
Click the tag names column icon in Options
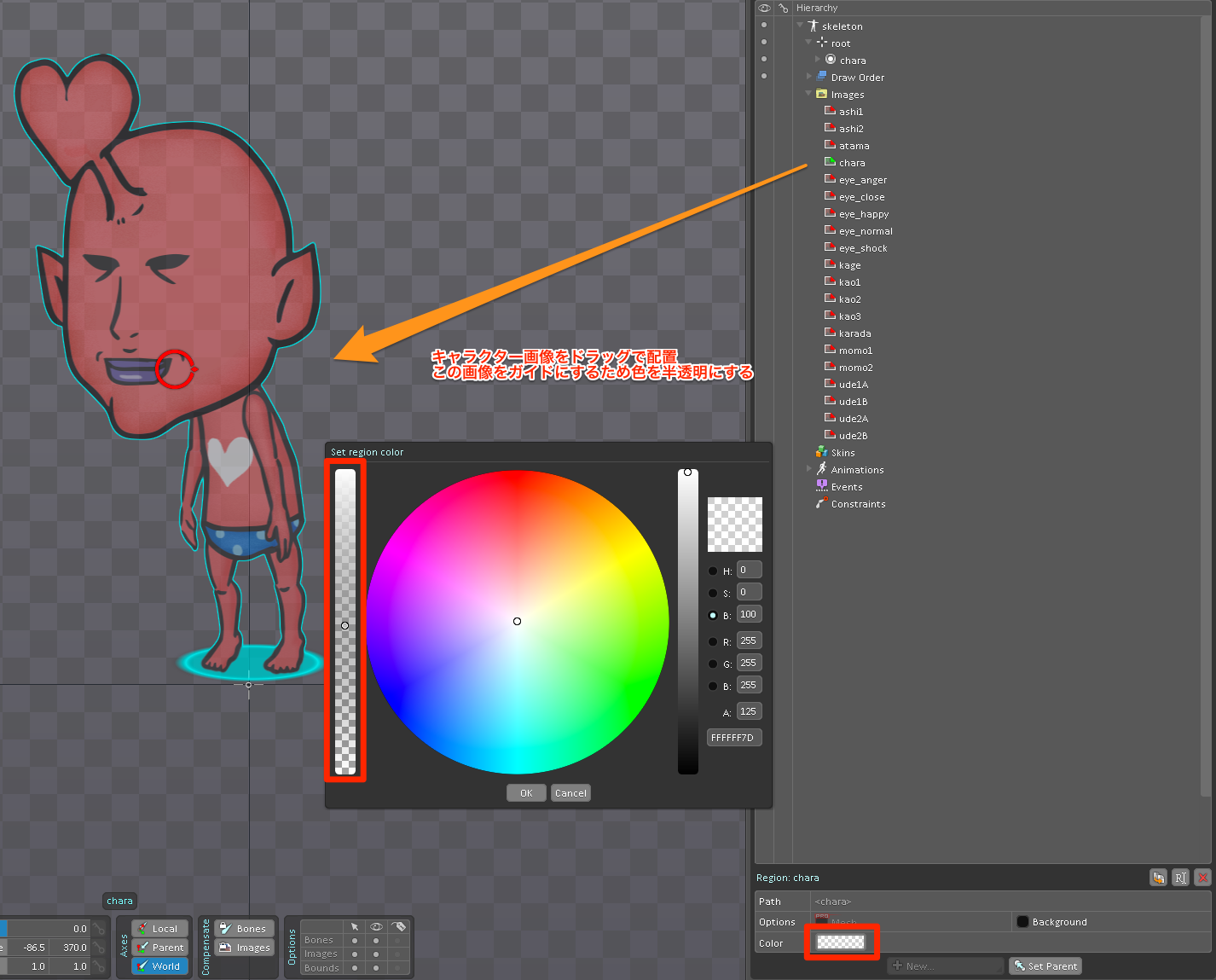click(x=398, y=926)
